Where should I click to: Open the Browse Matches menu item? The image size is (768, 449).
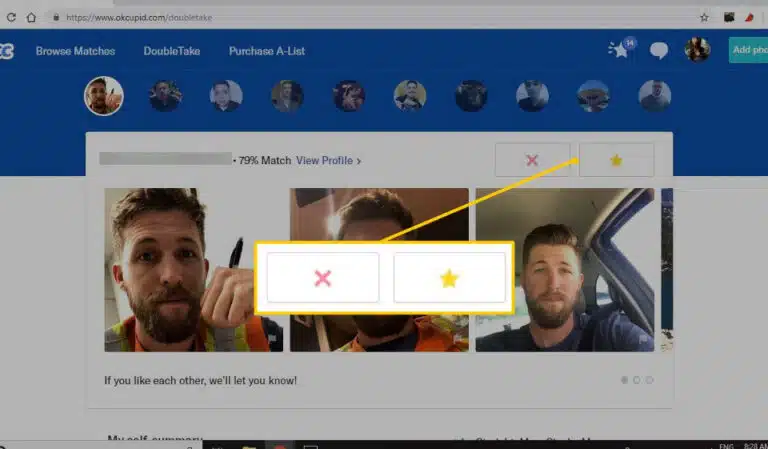pos(75,51)
